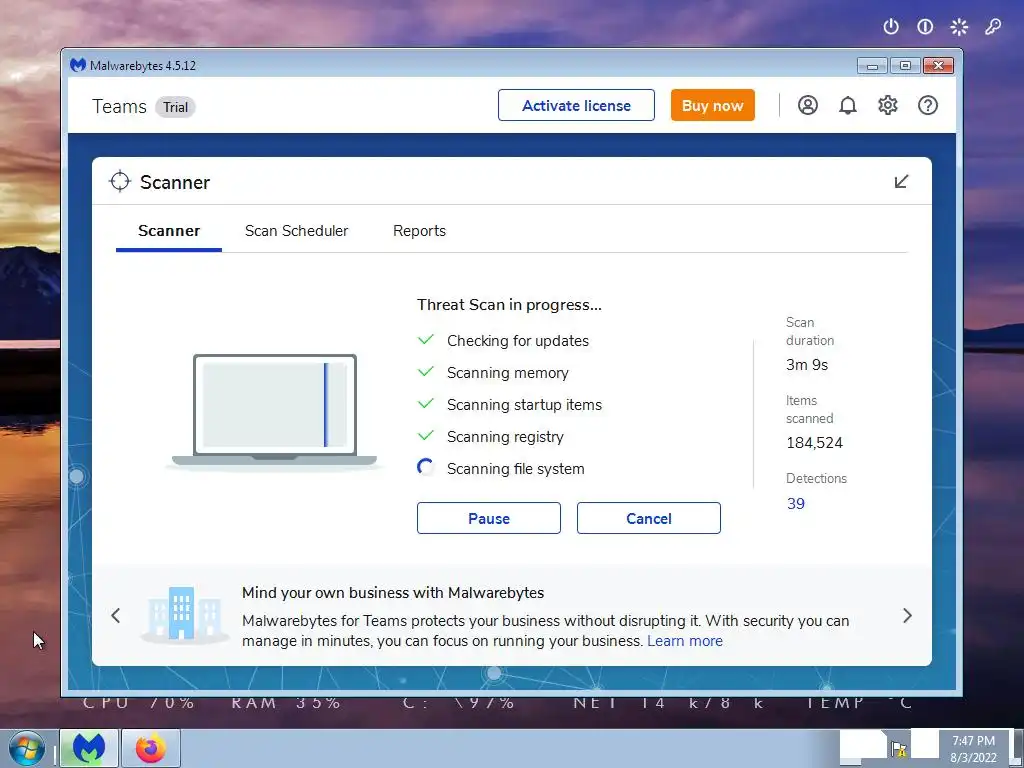
Task: Collapse the Scanner card with the arrow icon
Action: pos(901,182)
